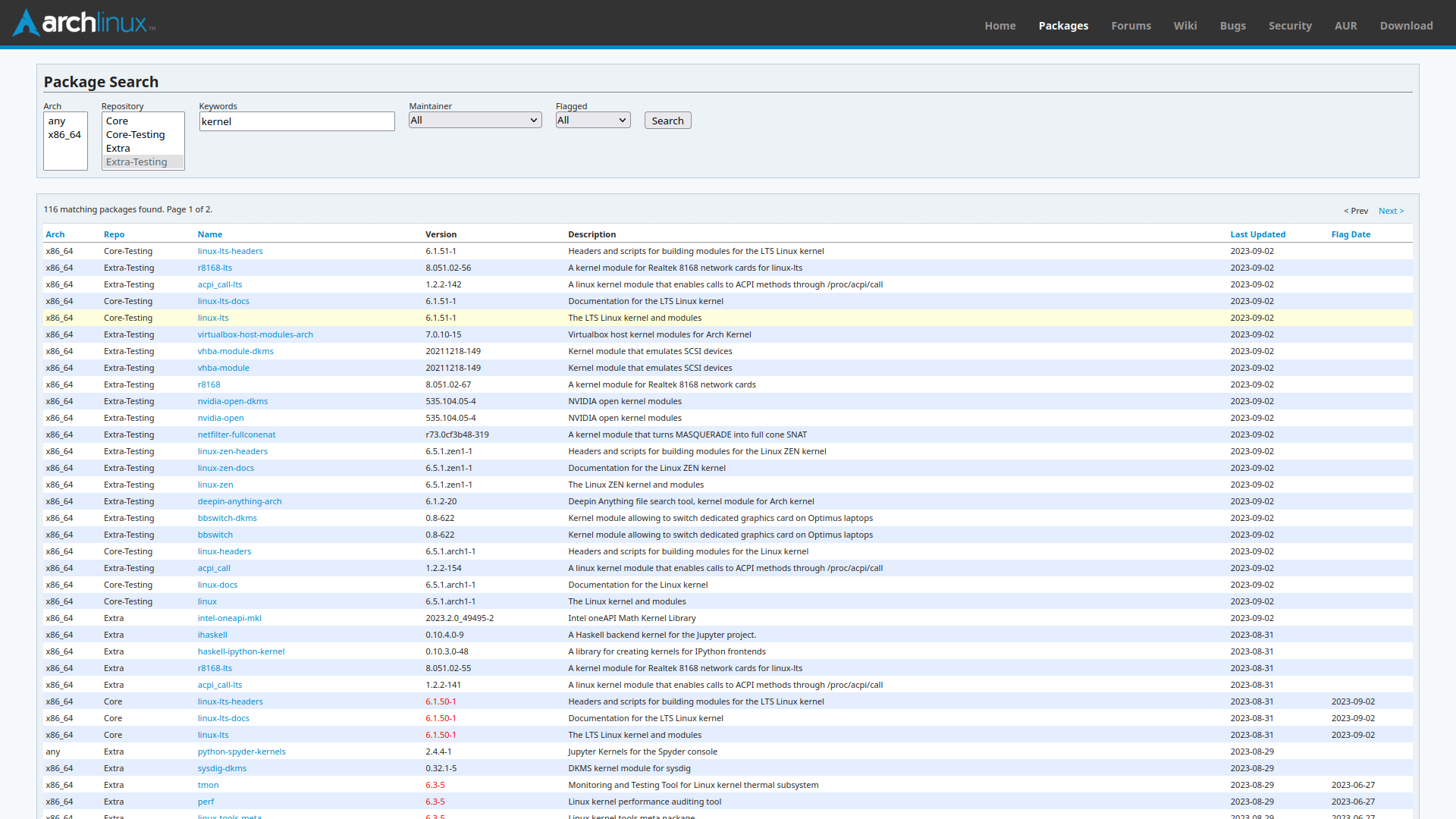Click 'Intel oneAPI Math Kernel Library' description
Image resolution: width=1456 pixels, height=819 pixels.
(x=632, y=618)
